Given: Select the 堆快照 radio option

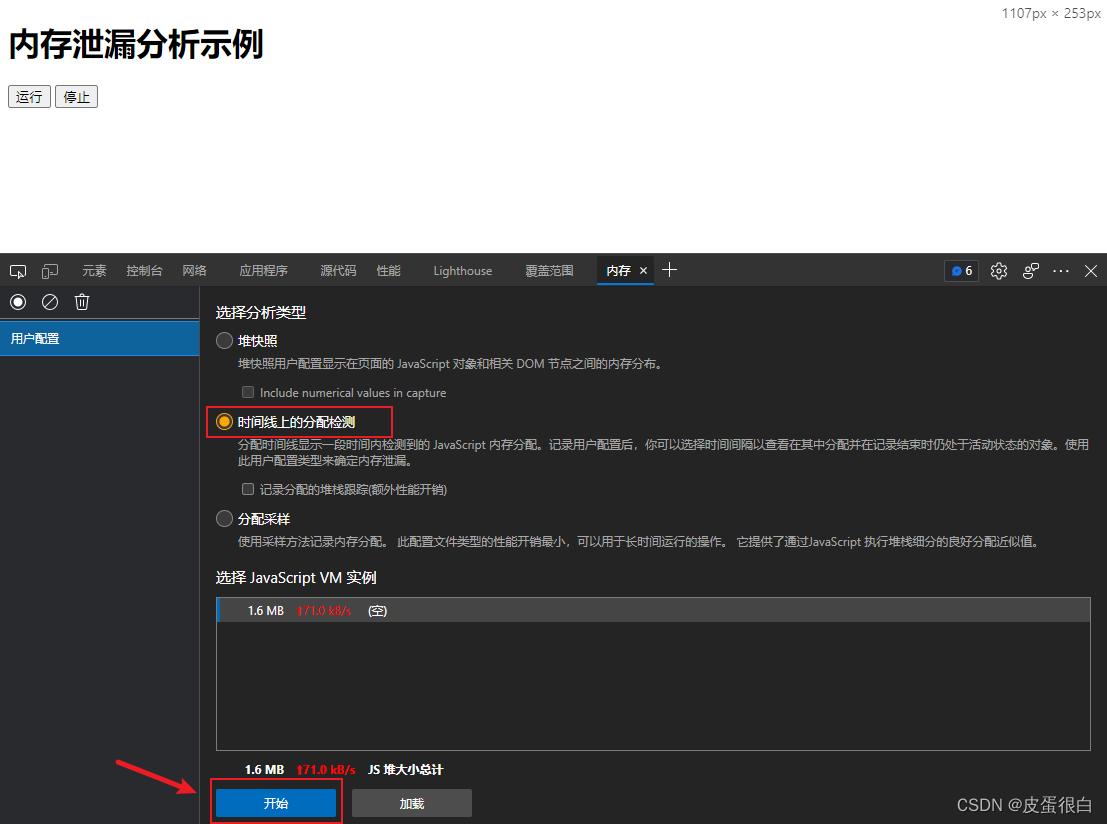Looking at the screenshot, I should point(225,341).
